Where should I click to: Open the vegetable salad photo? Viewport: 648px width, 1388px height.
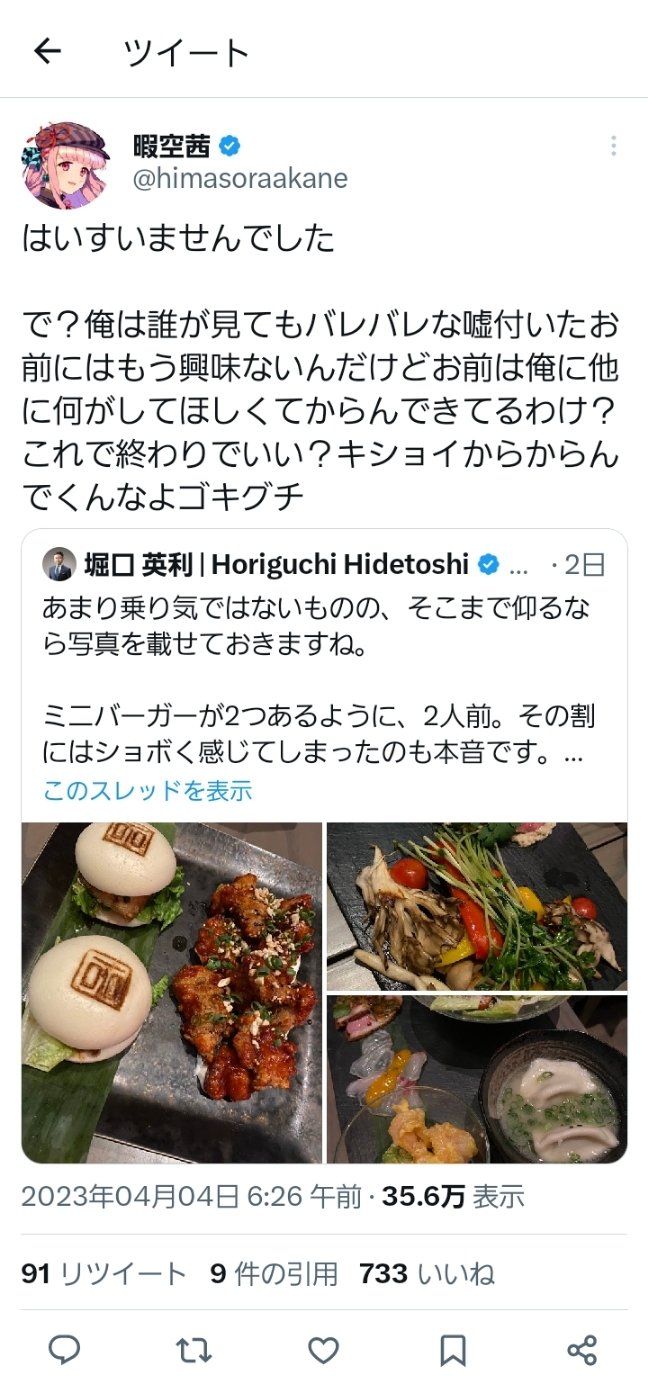coord(477,906)
